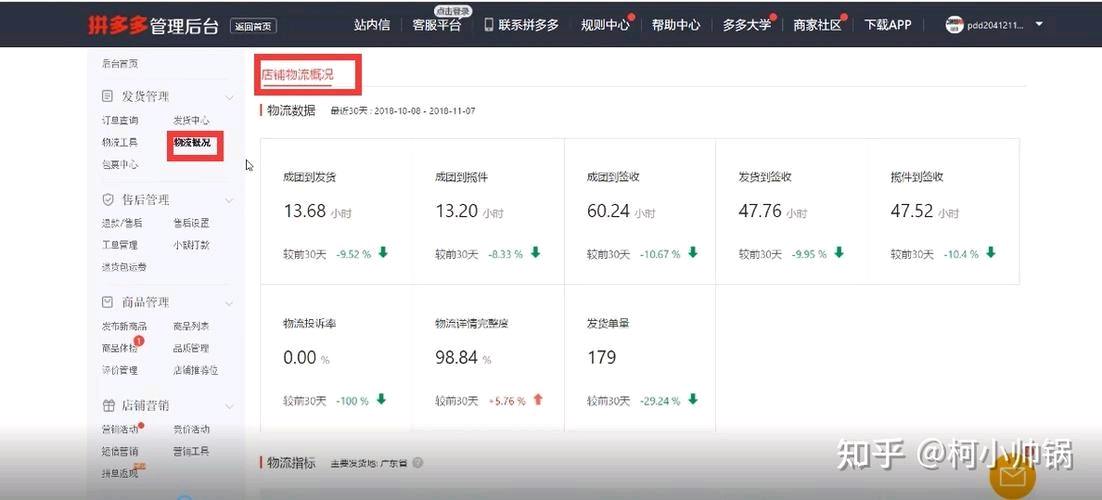Viewport: 1102px width, 500px height.
Task: Open 营销活动 in the sidebar
Action: (120, 429)
